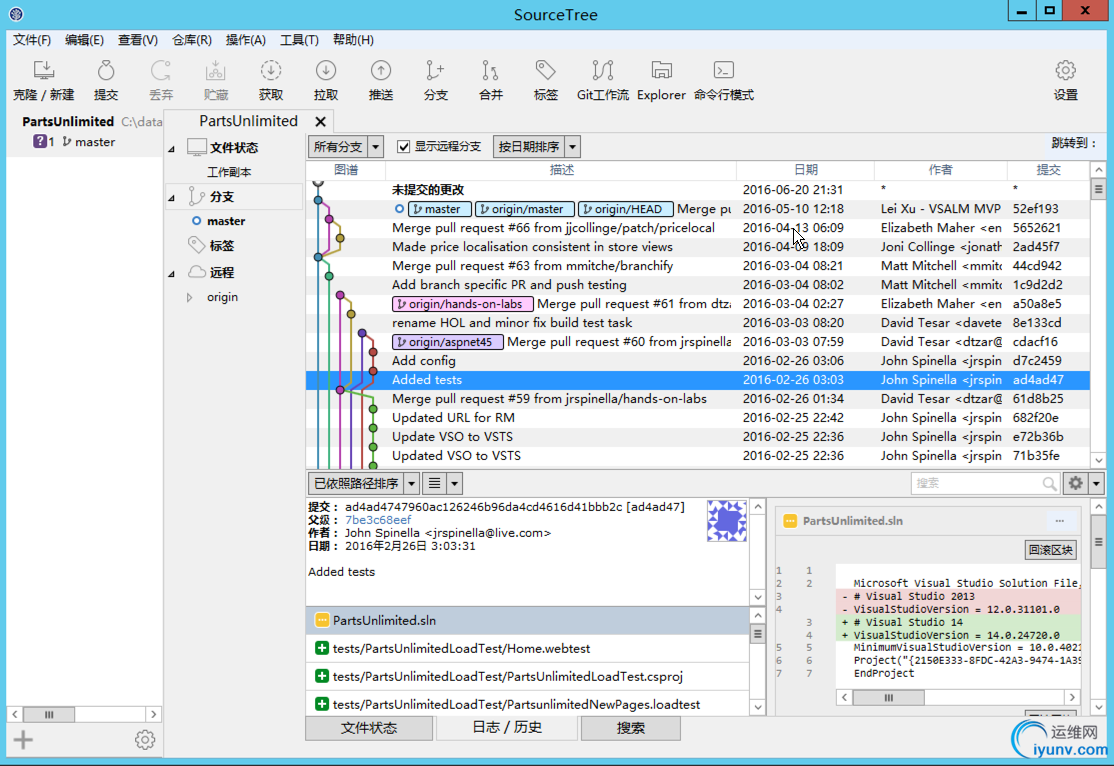1114x766 pixels.
Task: Collapse the Remotes (远程) section
Action: pos(171,274)
